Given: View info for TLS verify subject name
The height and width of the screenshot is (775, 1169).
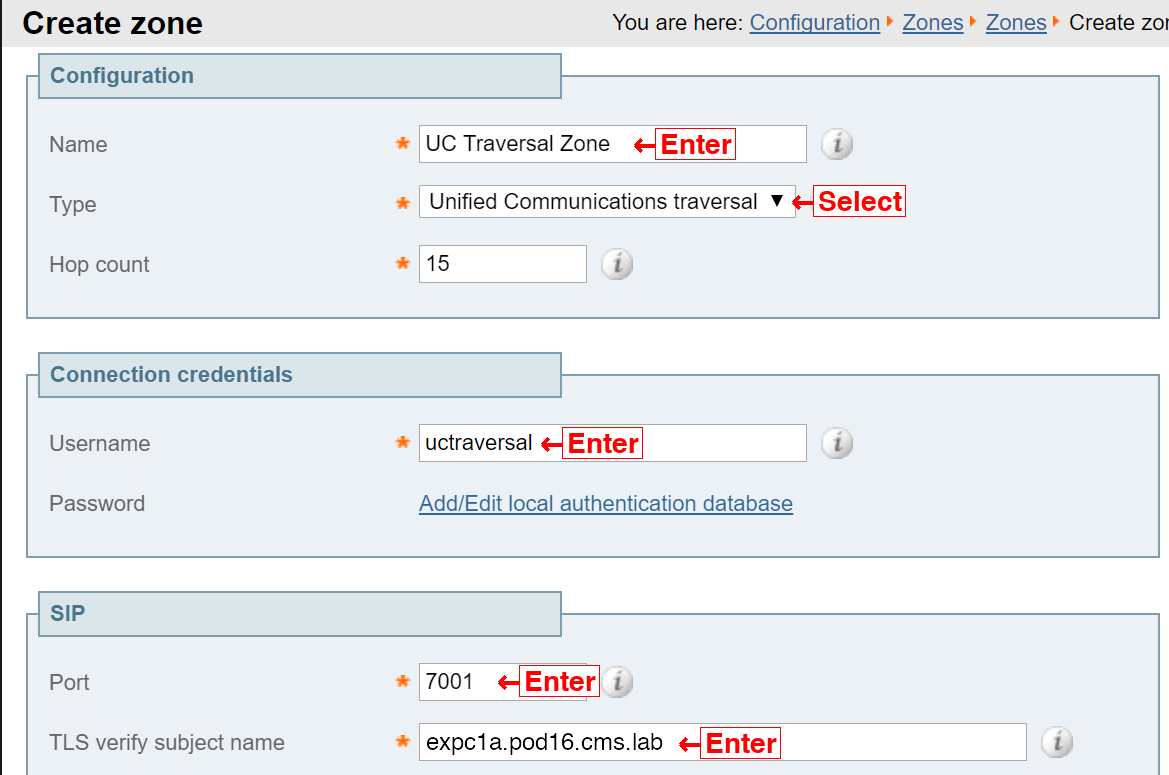Looking at the screenshot, I should 1056,741.
